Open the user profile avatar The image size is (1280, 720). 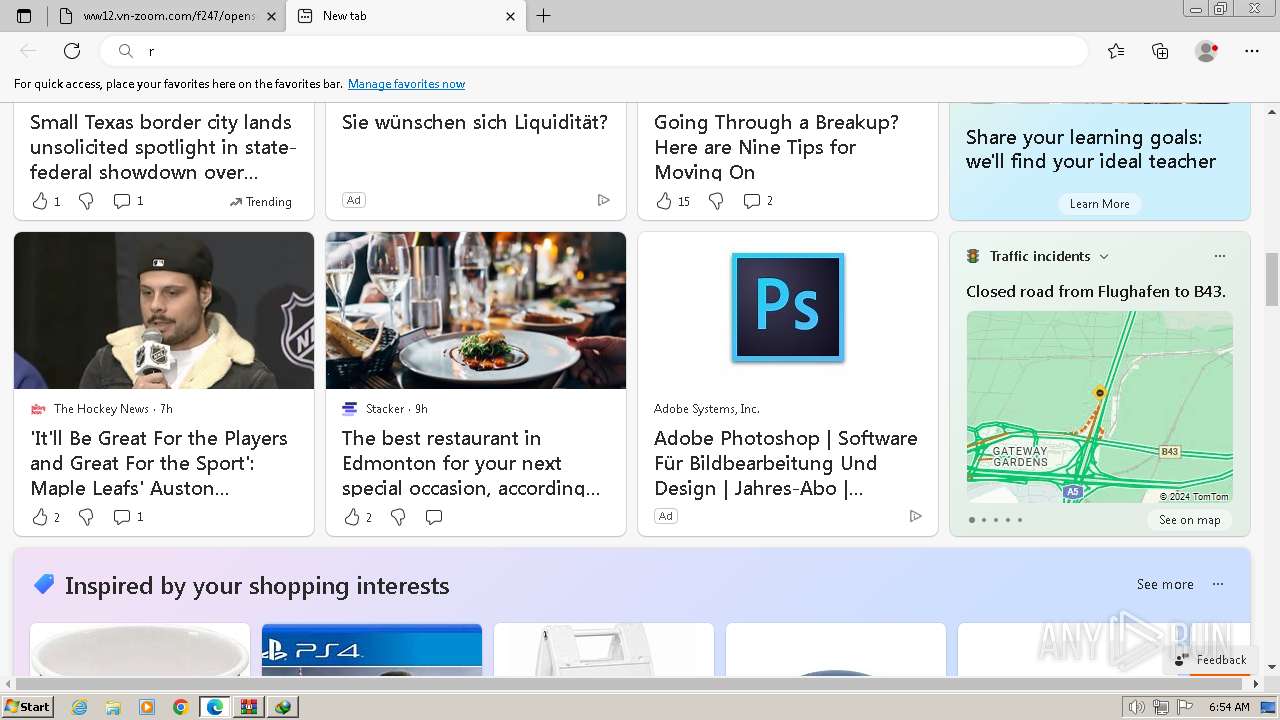point(1206,51)
